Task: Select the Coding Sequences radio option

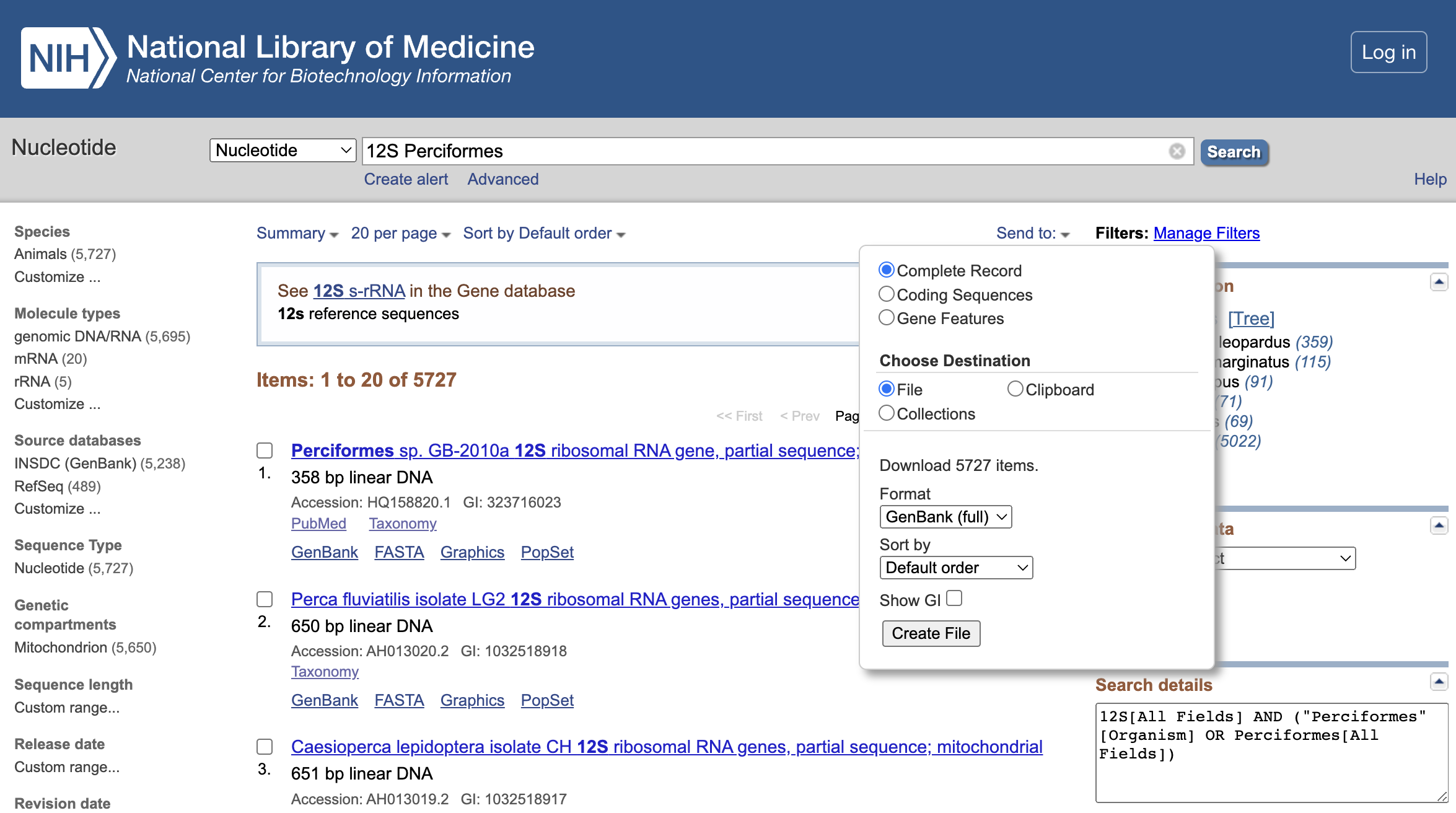Action: click(887, 294)
